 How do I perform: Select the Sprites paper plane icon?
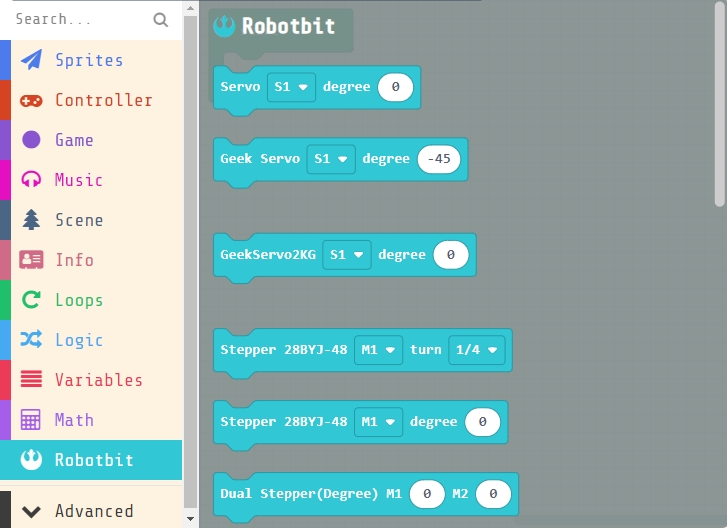(32, 60)
